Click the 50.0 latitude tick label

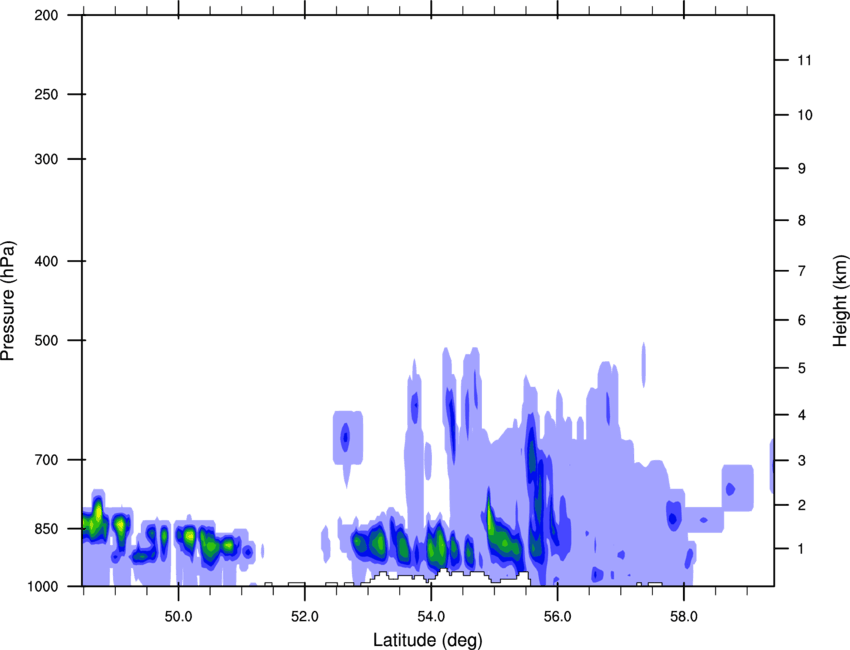pyautogui.click(x=178, y=616)
